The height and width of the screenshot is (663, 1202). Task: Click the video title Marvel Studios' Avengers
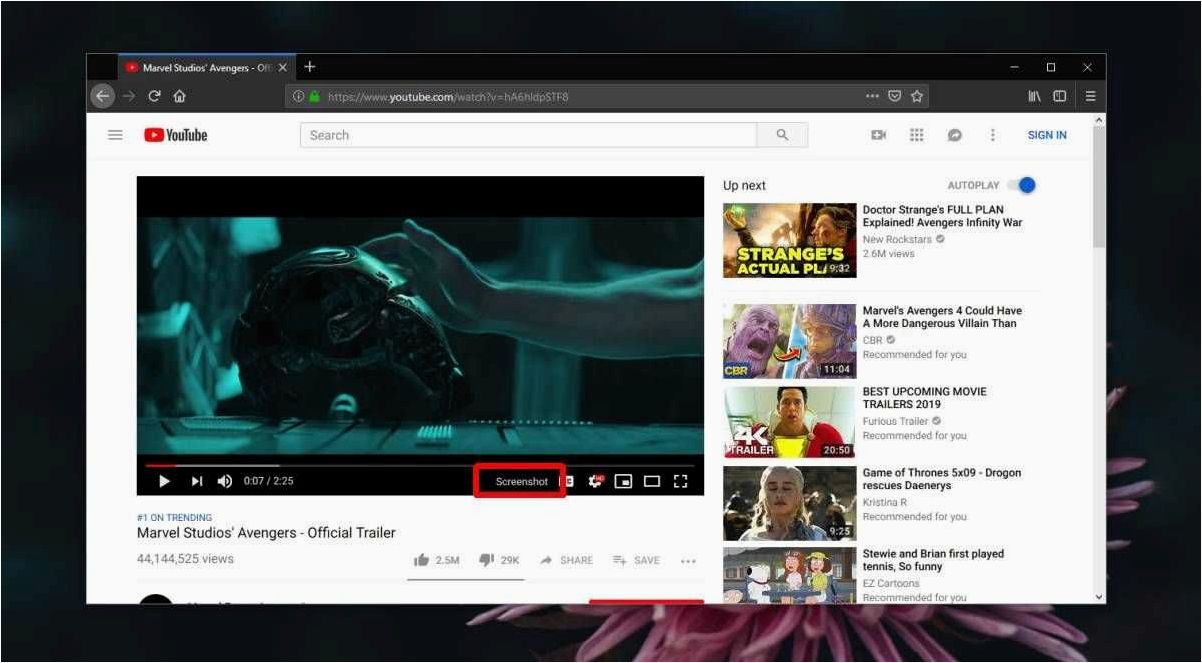[x=266, y=533]
